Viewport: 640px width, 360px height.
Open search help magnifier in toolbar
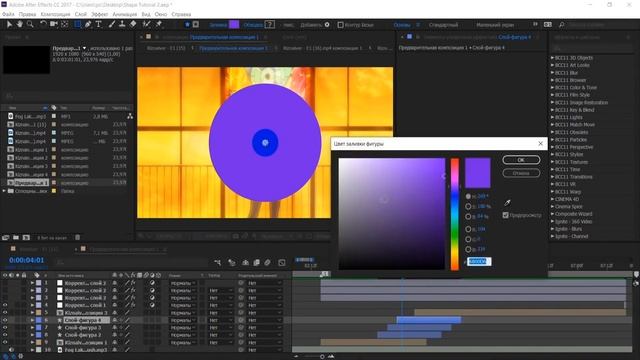[562, 25]
